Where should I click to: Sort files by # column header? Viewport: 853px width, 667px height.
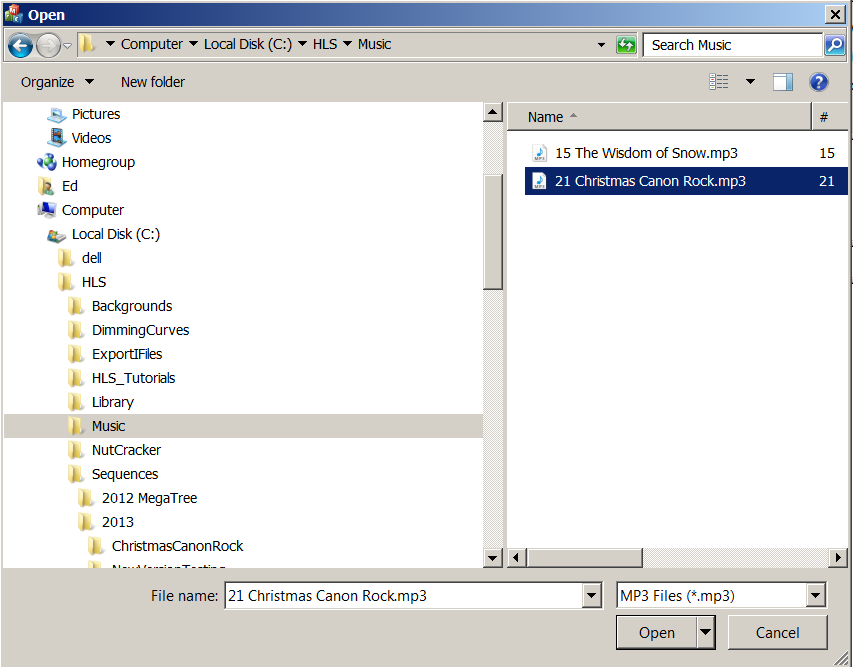(830, 117)
